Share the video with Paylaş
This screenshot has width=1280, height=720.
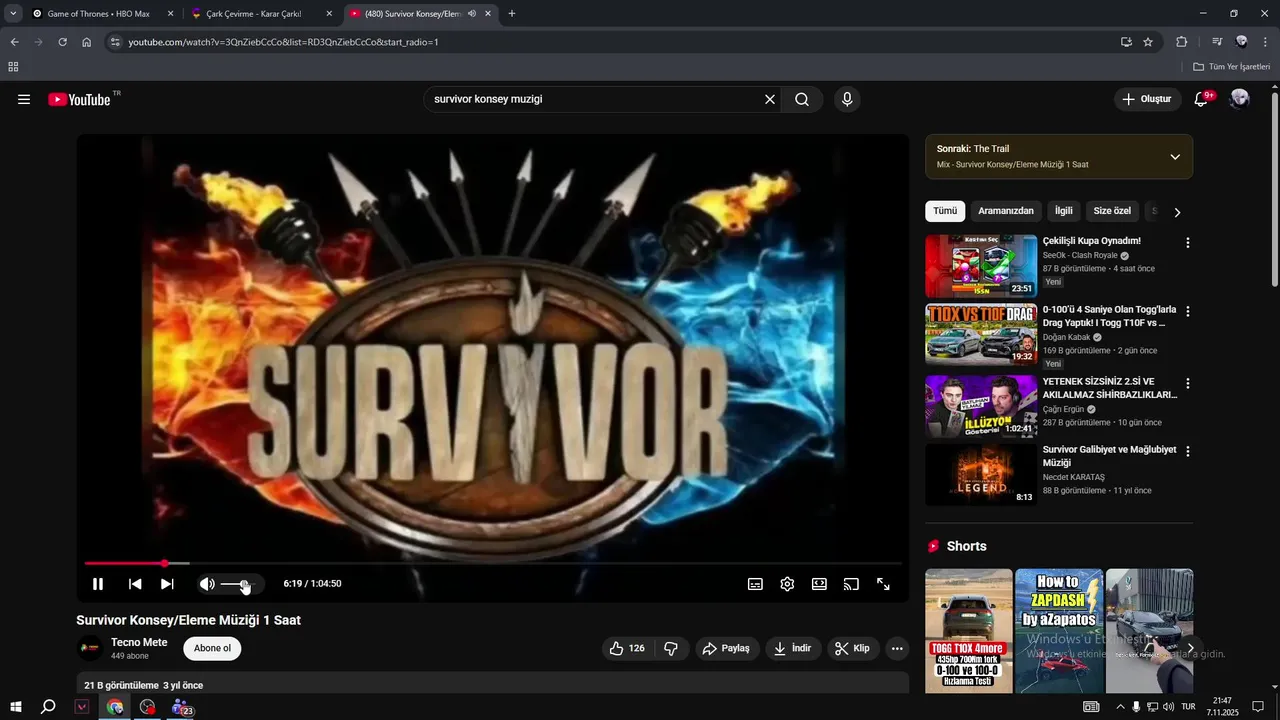point(727,648)
